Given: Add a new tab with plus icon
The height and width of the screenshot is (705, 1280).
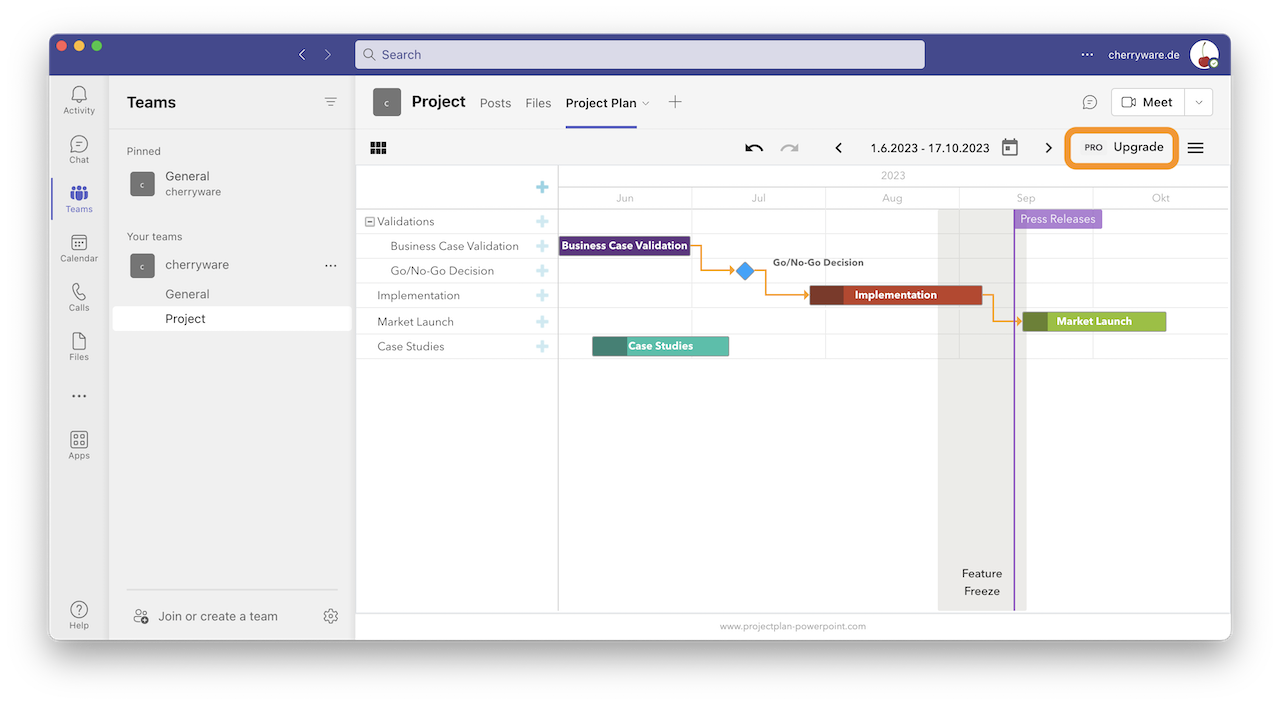Looking at the screenshot, I should 675,102.
